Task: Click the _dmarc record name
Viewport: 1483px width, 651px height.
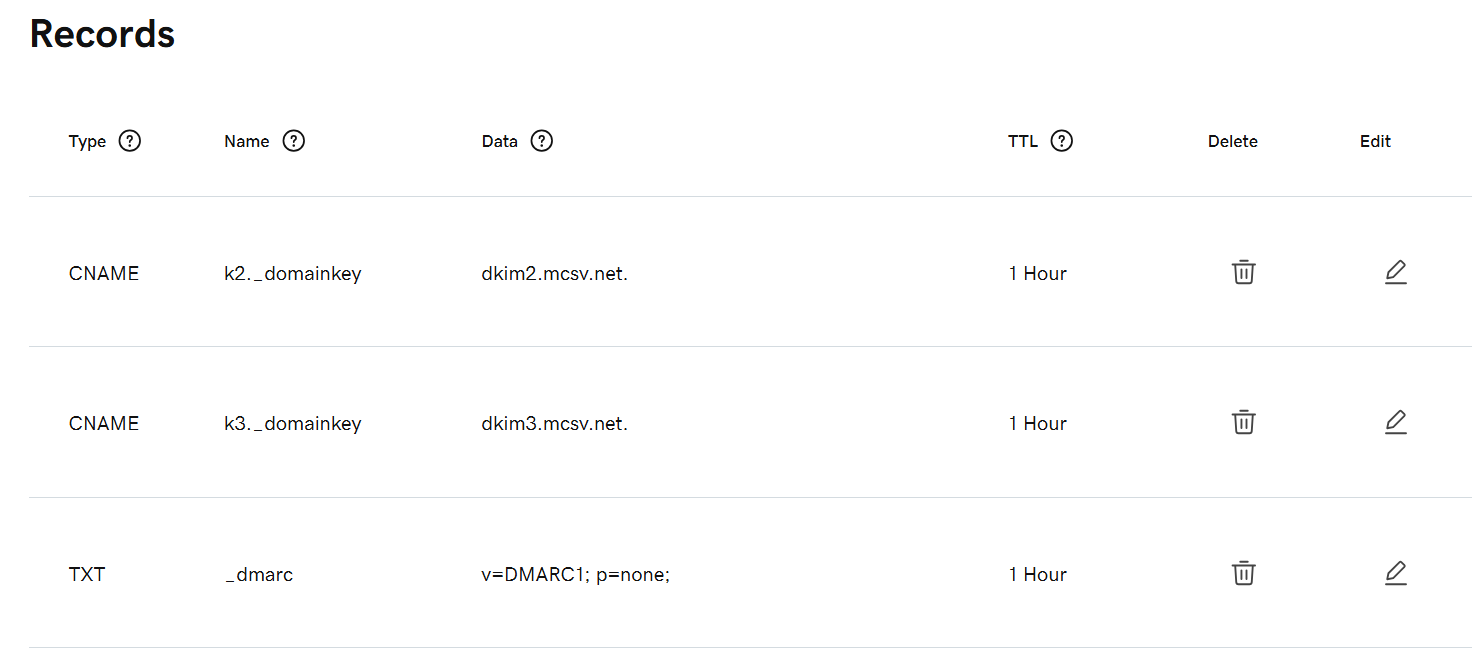Action: [259, 575]
